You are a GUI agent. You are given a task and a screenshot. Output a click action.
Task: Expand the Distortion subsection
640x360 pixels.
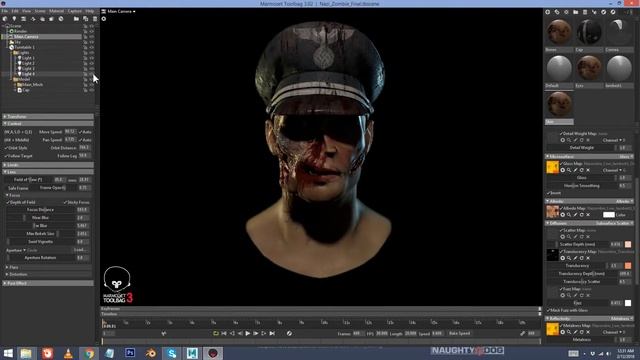point(48,274)
